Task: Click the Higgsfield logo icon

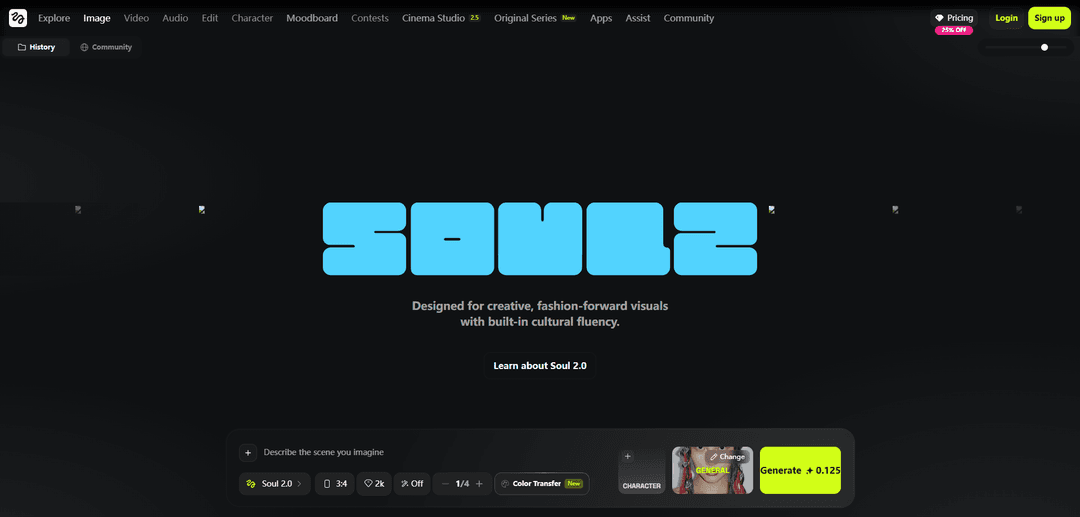Action: point(18,18)
